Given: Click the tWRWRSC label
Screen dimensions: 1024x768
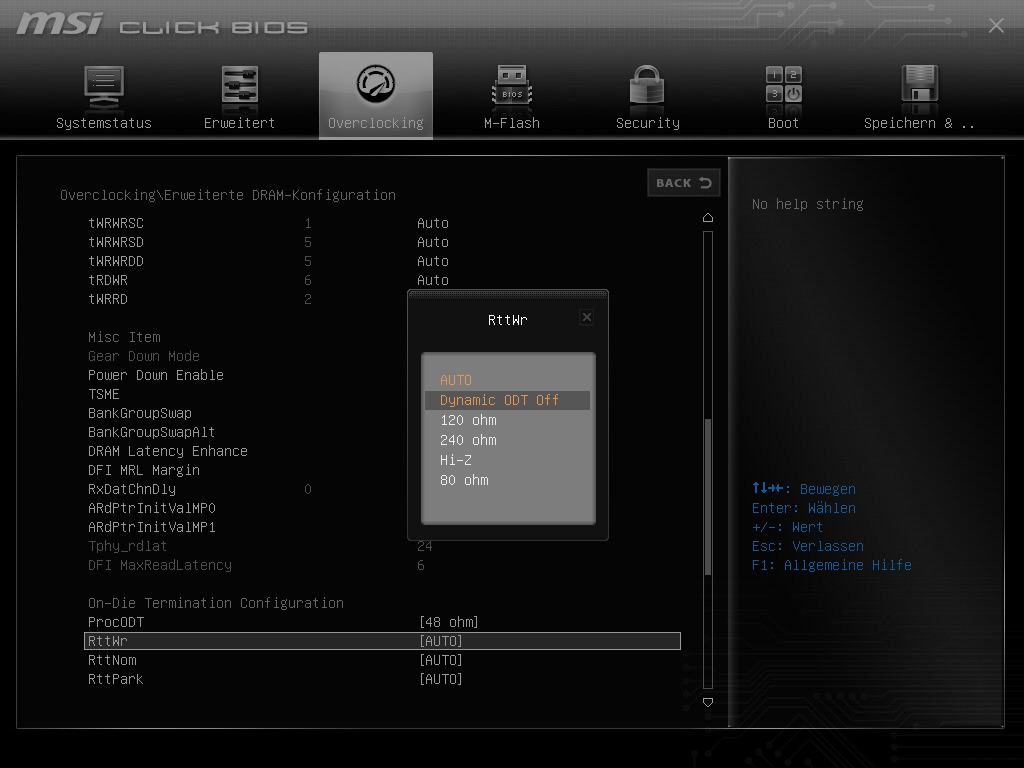Looking at the screenshot, I should 116,223.
